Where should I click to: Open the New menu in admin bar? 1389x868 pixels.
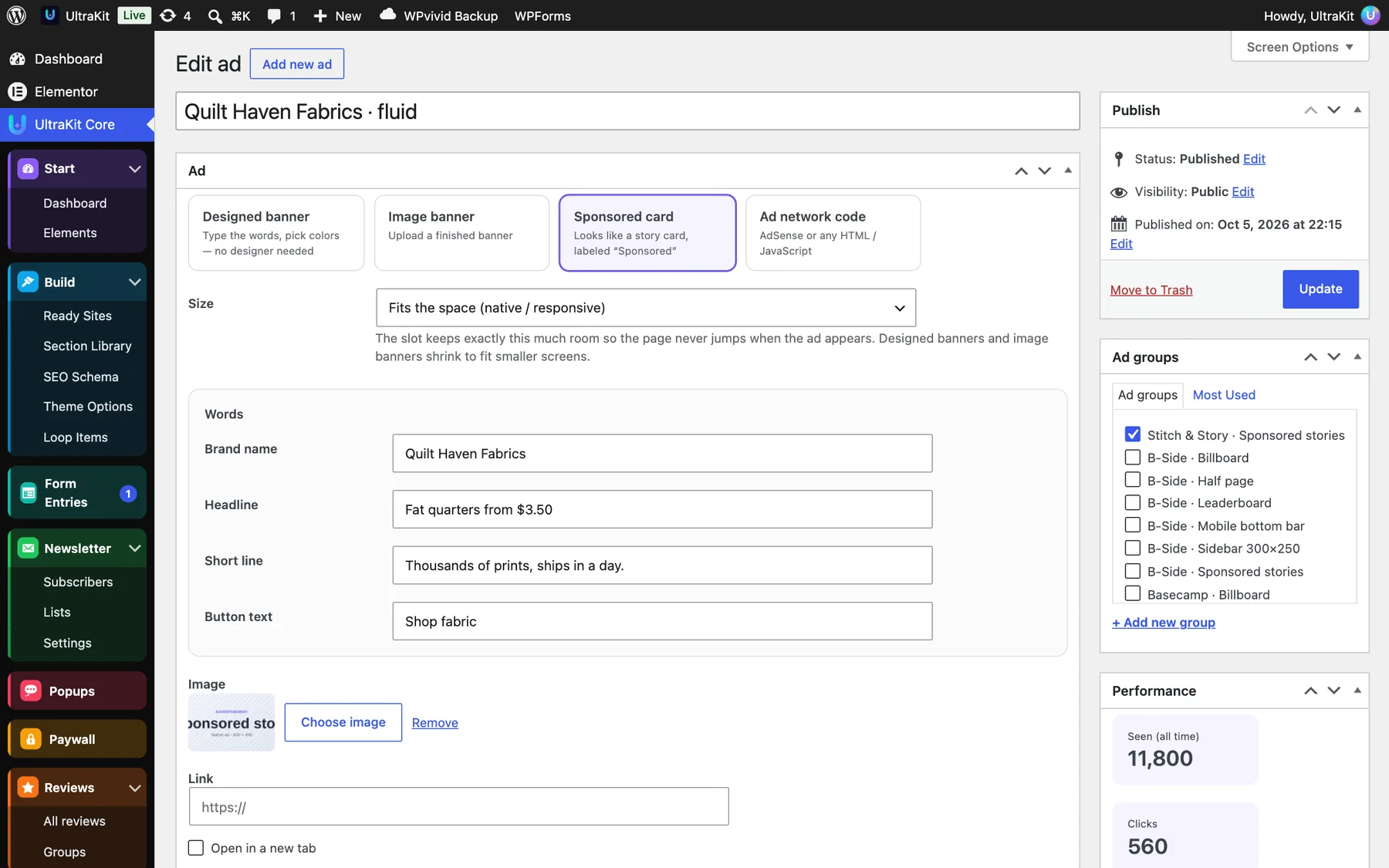click(338, 16)
